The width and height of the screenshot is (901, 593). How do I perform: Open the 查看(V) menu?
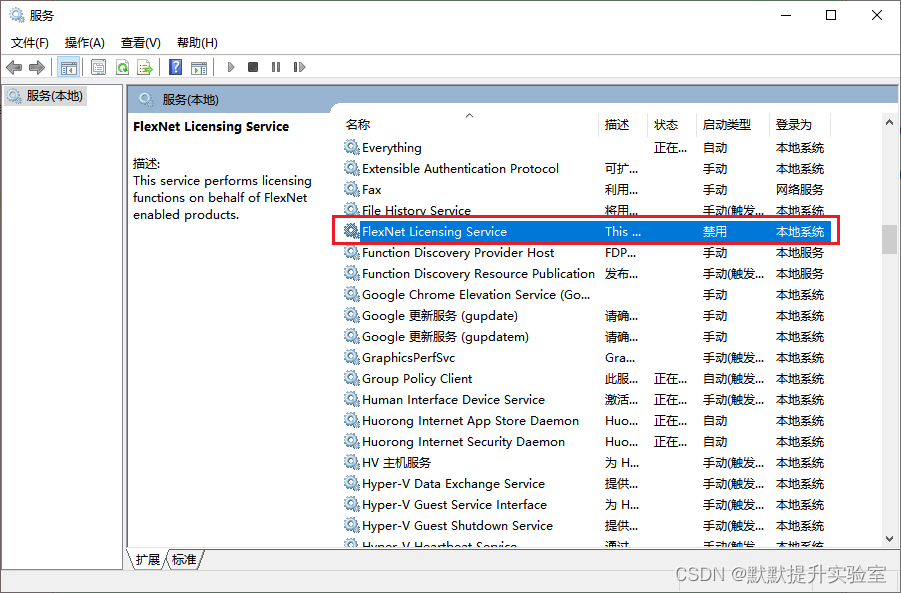[141, 43]
